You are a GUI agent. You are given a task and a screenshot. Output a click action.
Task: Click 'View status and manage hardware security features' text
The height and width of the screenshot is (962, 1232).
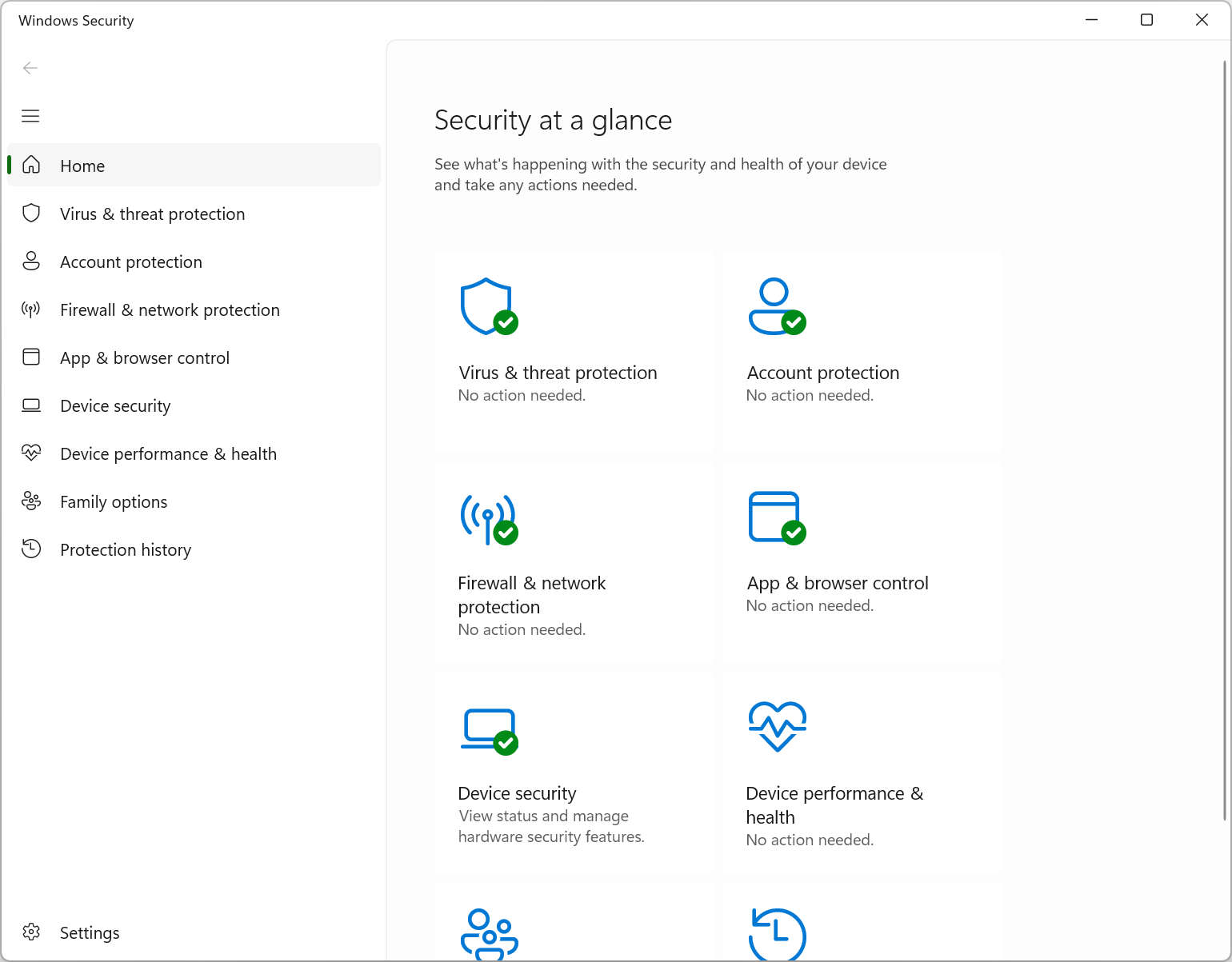tap(551, 826)
